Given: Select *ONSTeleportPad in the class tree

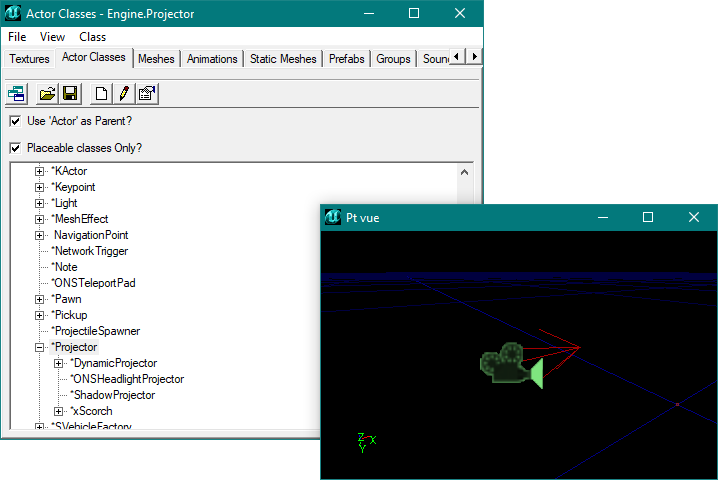Looking at the screenshot, I should pyautogui.click(x=93, y=283).
